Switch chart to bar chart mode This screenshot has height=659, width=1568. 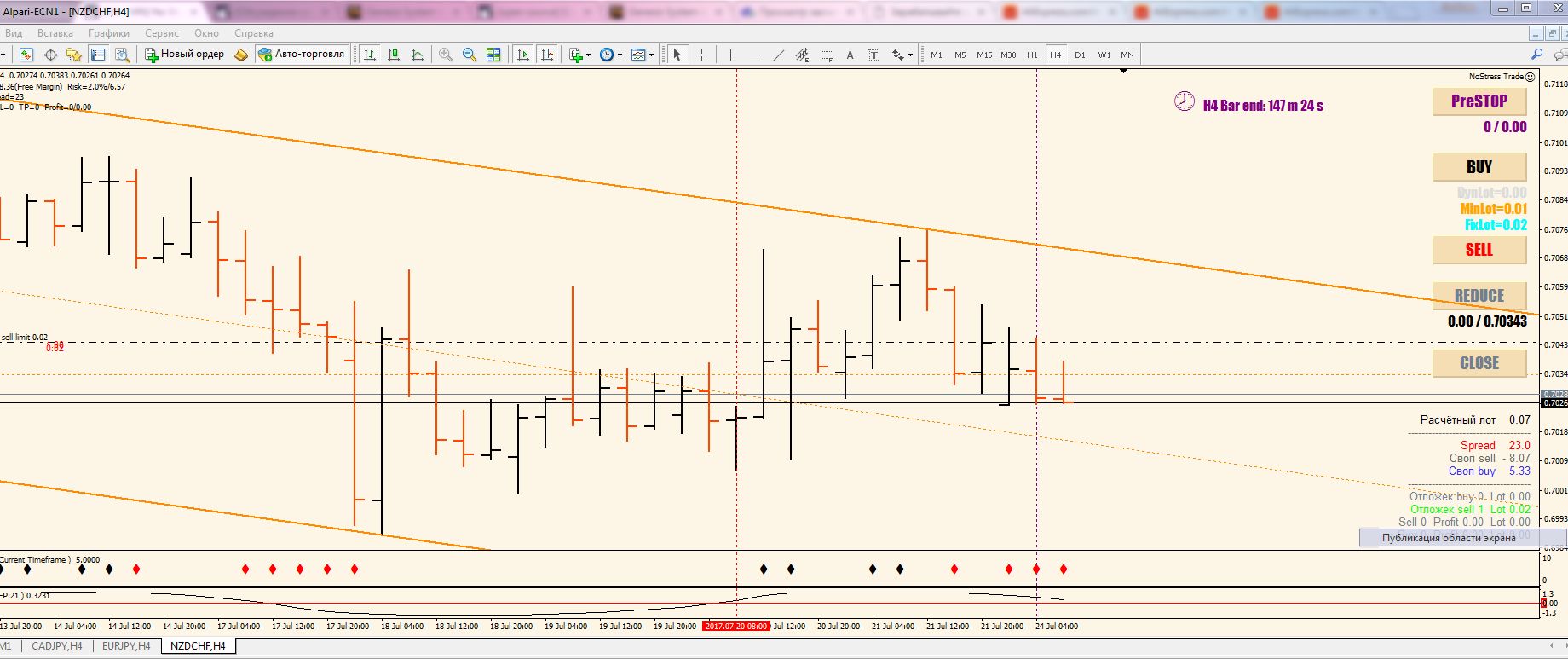point(370,55)
